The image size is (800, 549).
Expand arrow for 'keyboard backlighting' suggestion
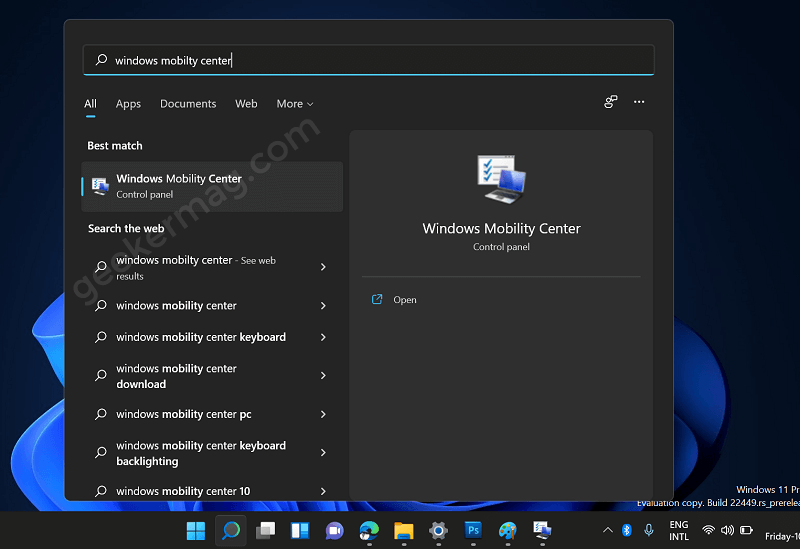click(x=323, y=453)
